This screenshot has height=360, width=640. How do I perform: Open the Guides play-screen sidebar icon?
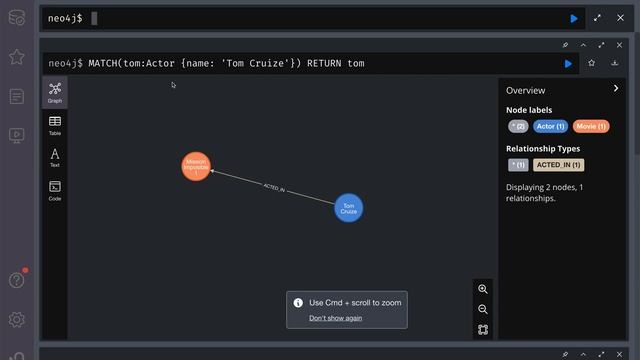17,136
